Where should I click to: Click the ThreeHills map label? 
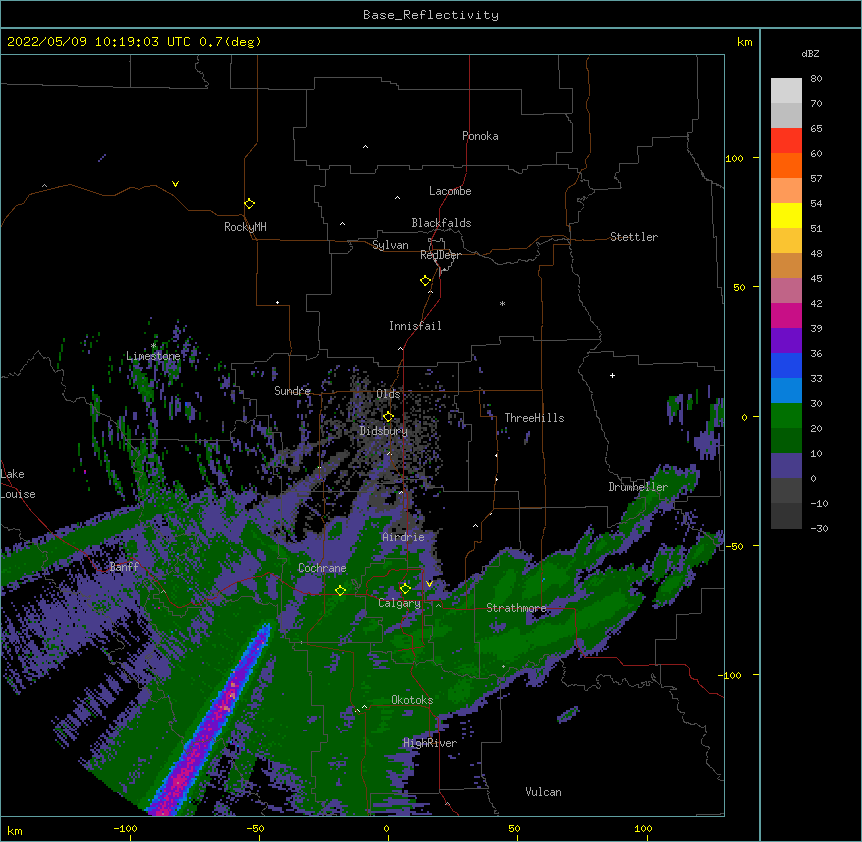click(x=534, y=418)
